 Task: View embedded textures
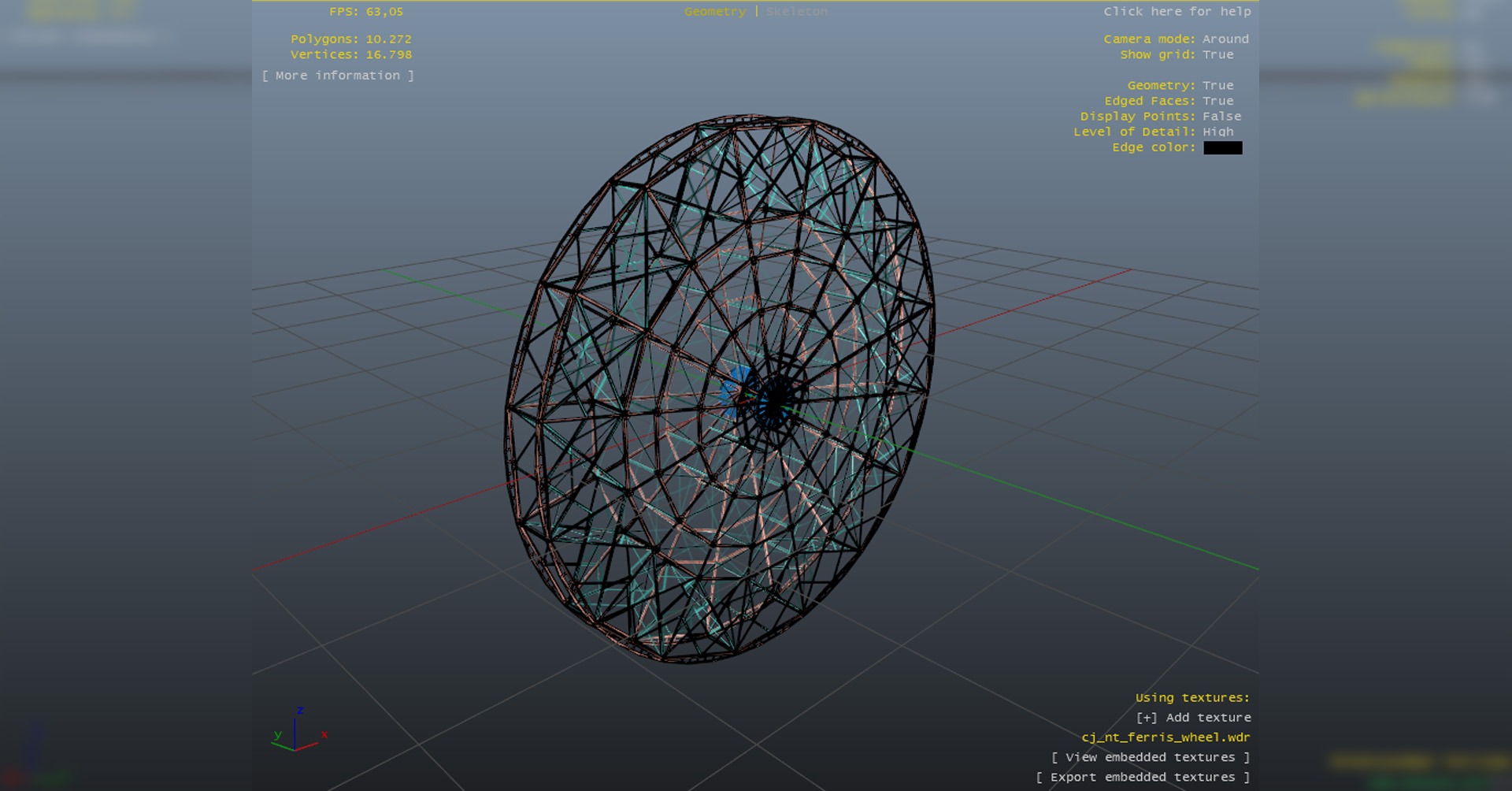pyautogui.click(x=1150, y=757)
